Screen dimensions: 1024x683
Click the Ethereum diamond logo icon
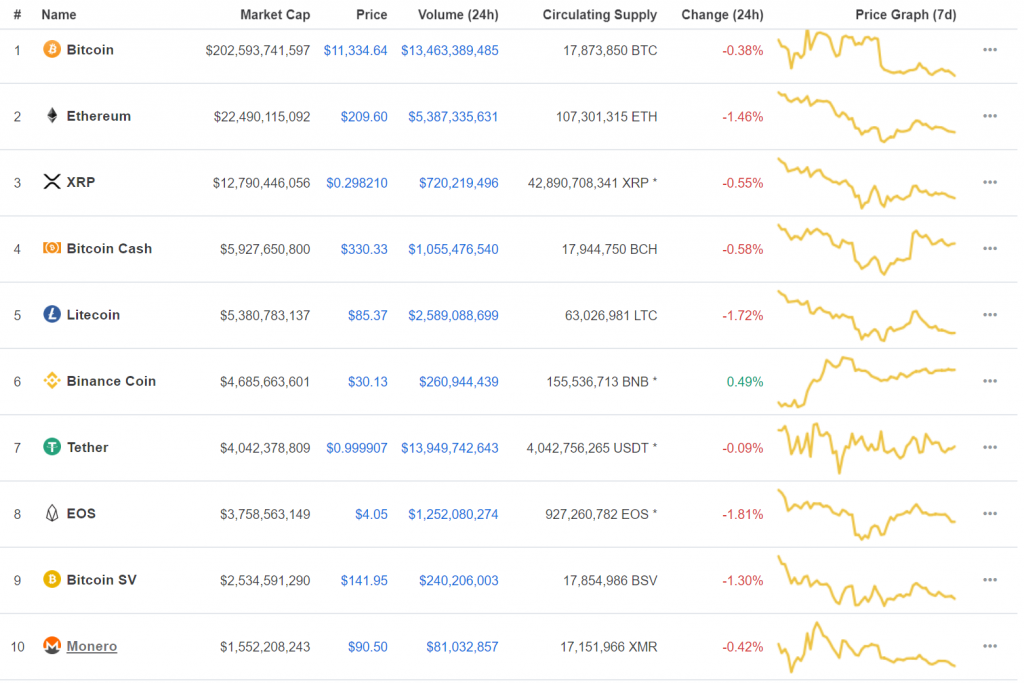pos(52,116)
